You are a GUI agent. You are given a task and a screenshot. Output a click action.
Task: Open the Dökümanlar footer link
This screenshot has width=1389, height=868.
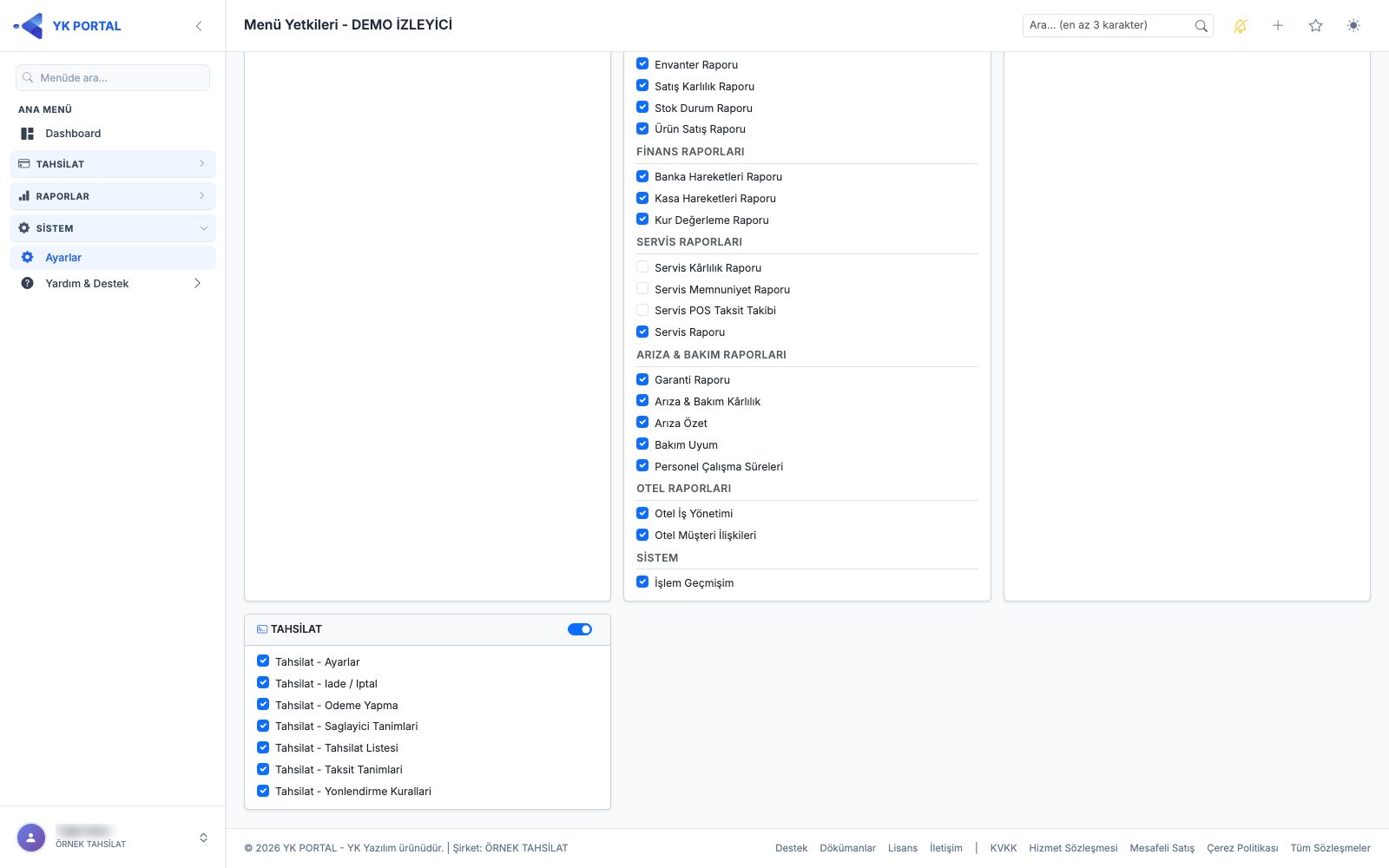(x=847, y=848)
